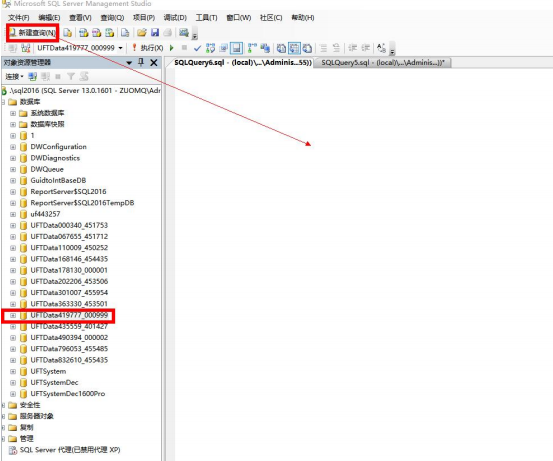Click inside the SQLQuery6 editor area
Viewport: 553px width, 461px height.
(x=363, y=265)
